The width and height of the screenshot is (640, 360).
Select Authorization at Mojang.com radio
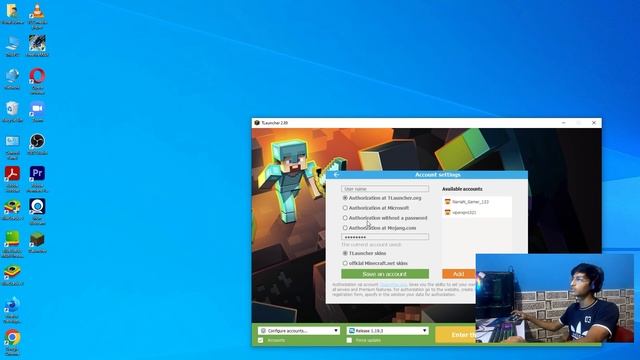click(345, 228)
